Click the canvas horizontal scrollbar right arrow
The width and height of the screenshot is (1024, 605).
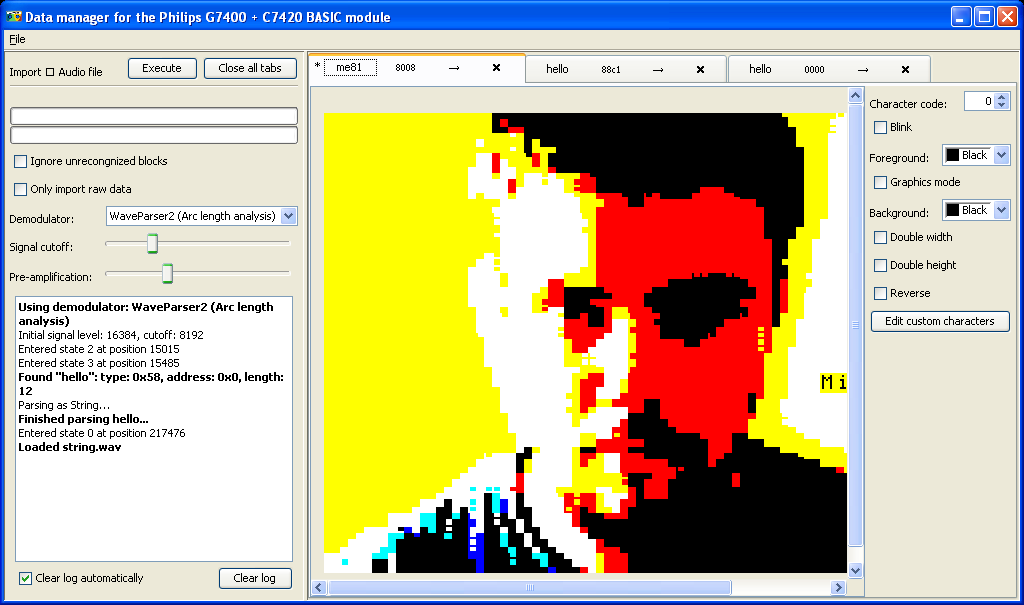(839, 587)
